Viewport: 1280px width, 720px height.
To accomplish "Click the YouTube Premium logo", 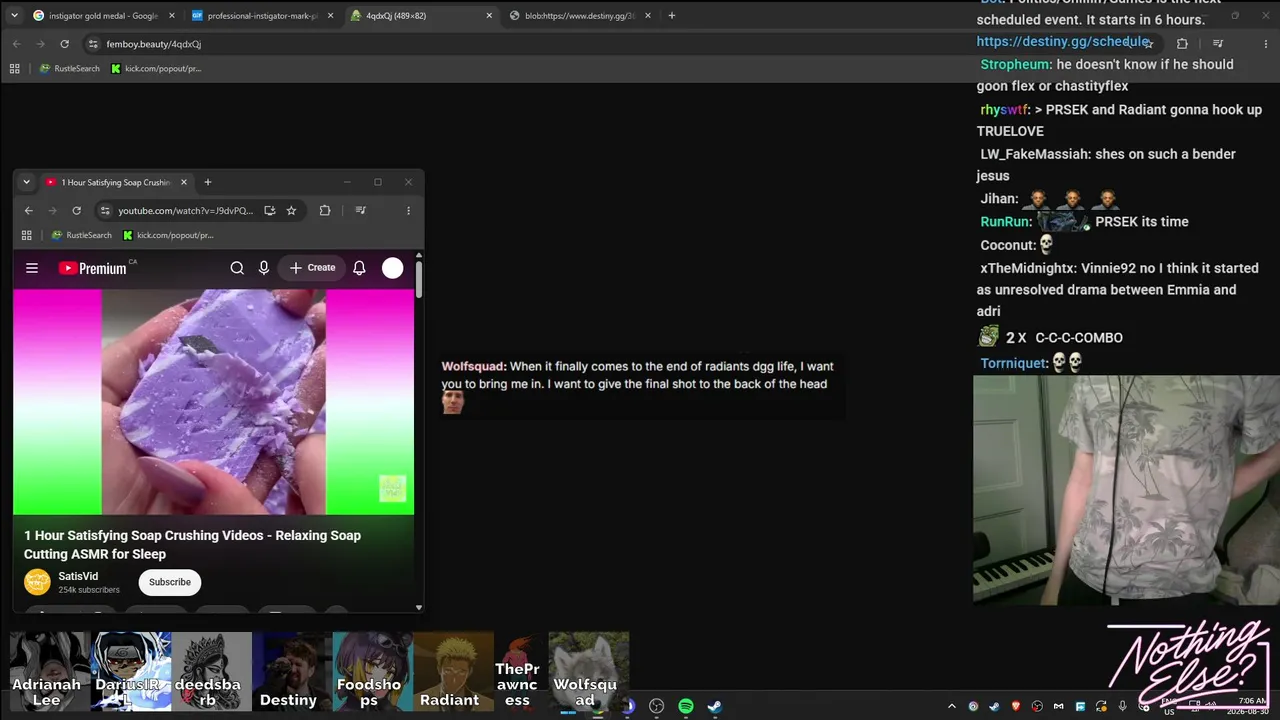I will (x=92, y=268).
